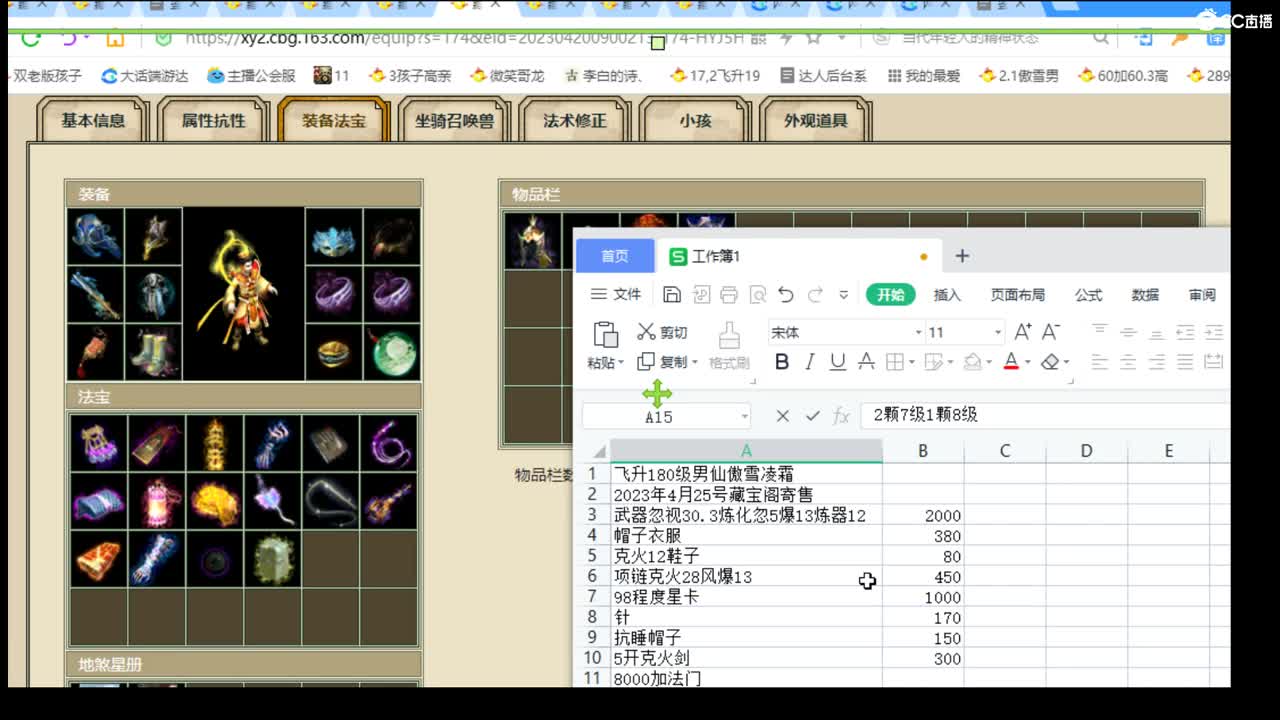Image resolution: width=1280 pixels, height=720 pixels.
Task: Select the 格式刷 format painter
Action: tap(729, 346)
